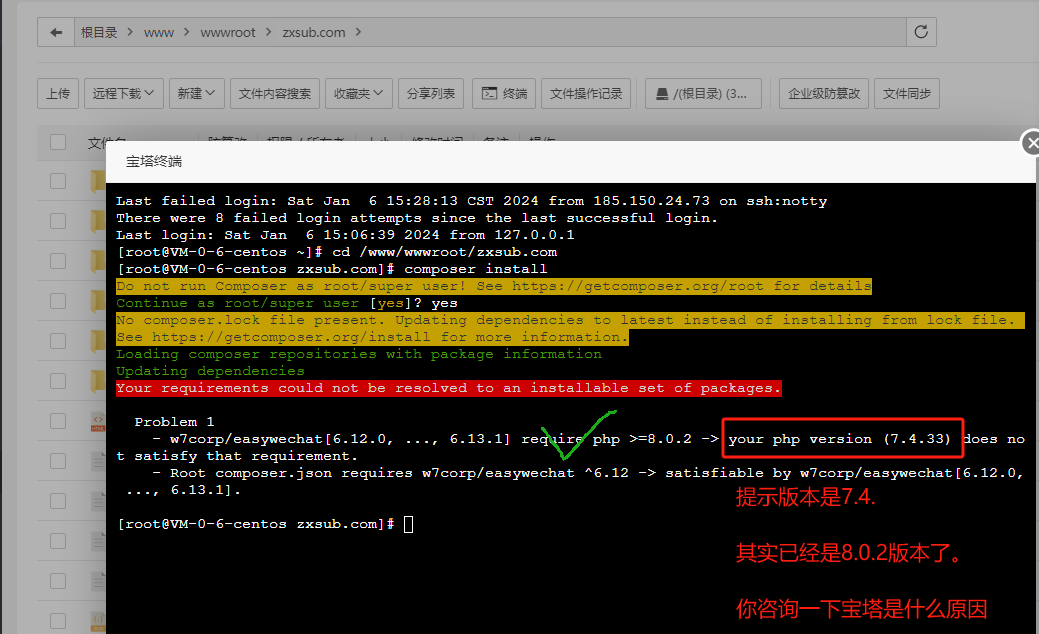Open the 远程下载 dropdown
1039x634 pixels.
pyautogui.click(x=123, y=93)
